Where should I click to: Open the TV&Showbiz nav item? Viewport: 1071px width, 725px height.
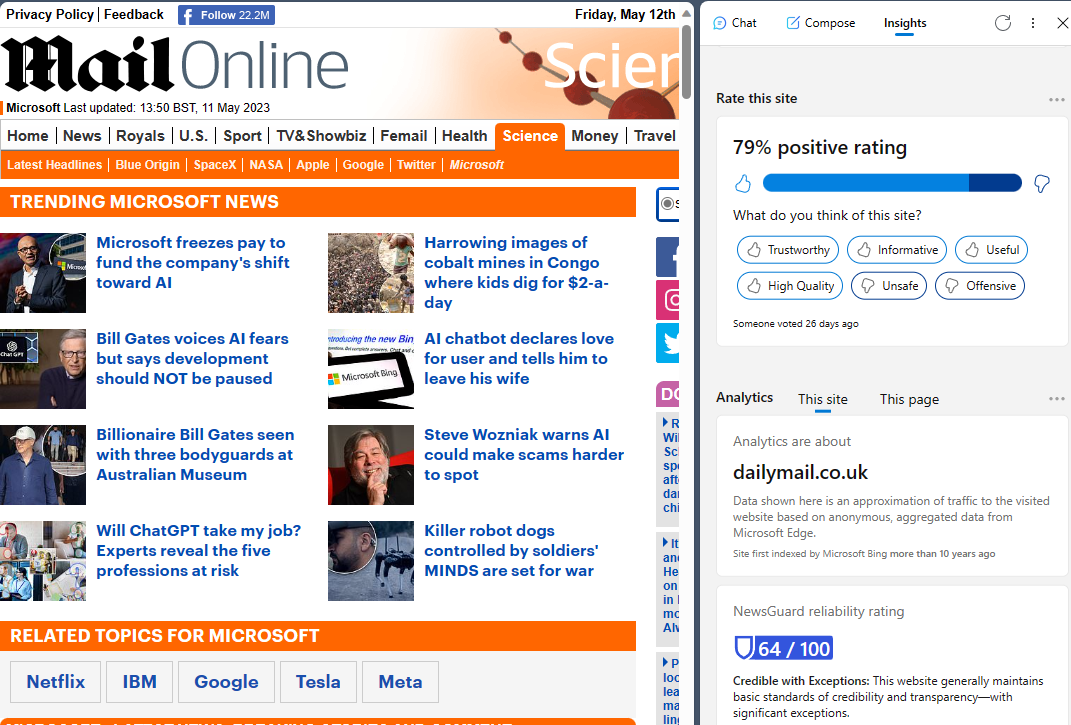click(x=321, y=136)
